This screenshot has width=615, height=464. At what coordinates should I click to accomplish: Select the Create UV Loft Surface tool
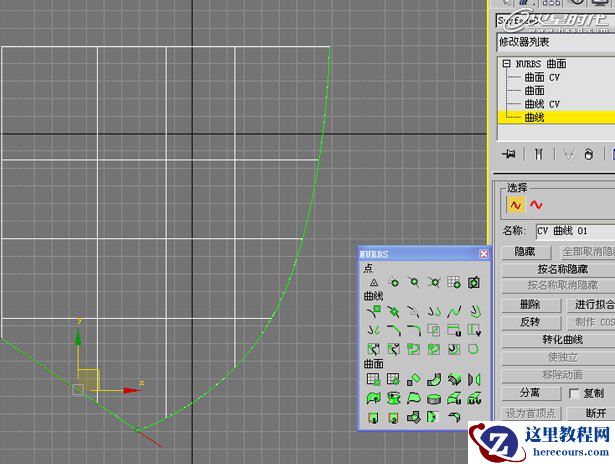(x=473, y=398)
